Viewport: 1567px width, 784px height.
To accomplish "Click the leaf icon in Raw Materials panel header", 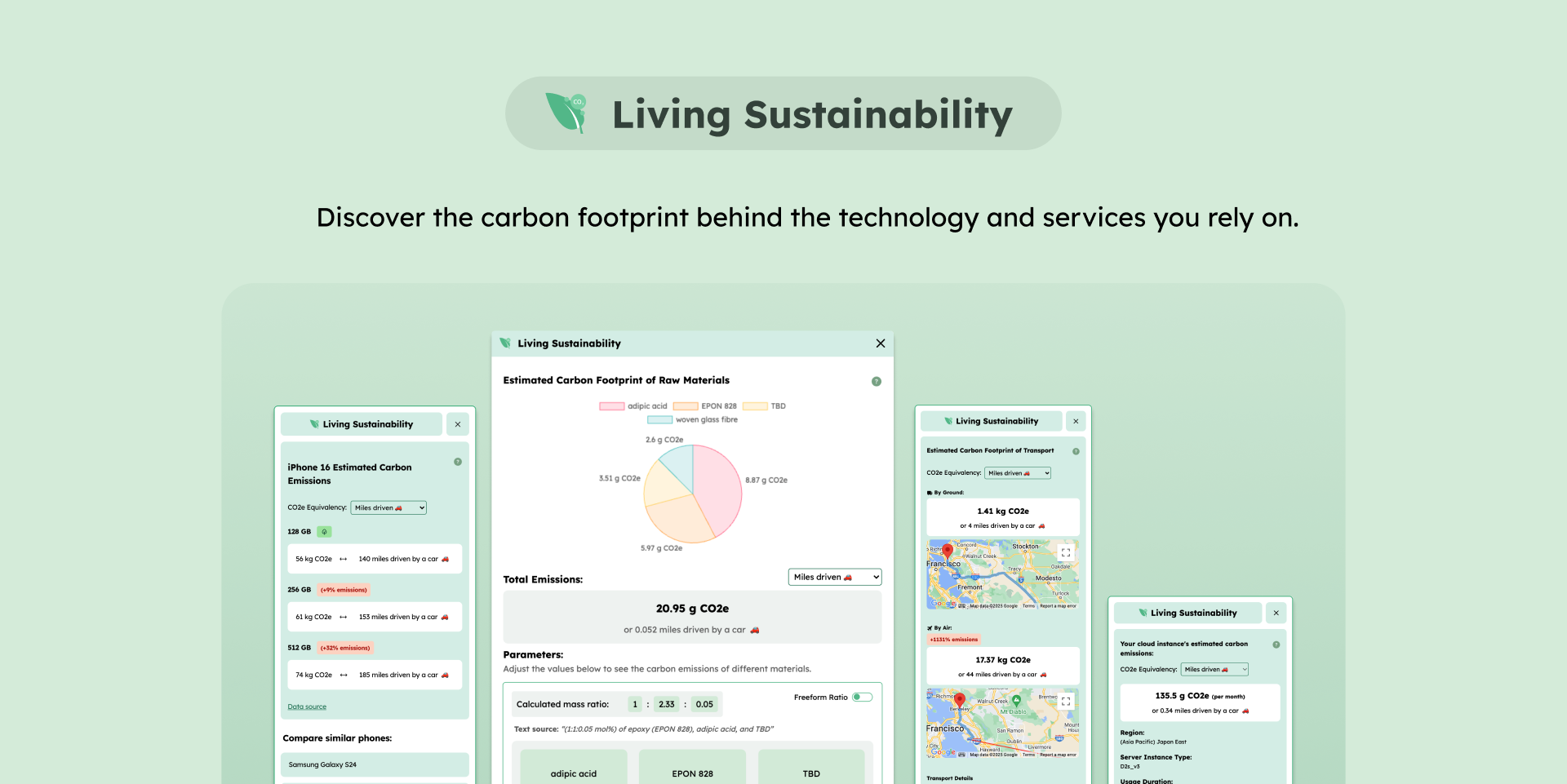I will pyautogui.click(x=505, y=343).
